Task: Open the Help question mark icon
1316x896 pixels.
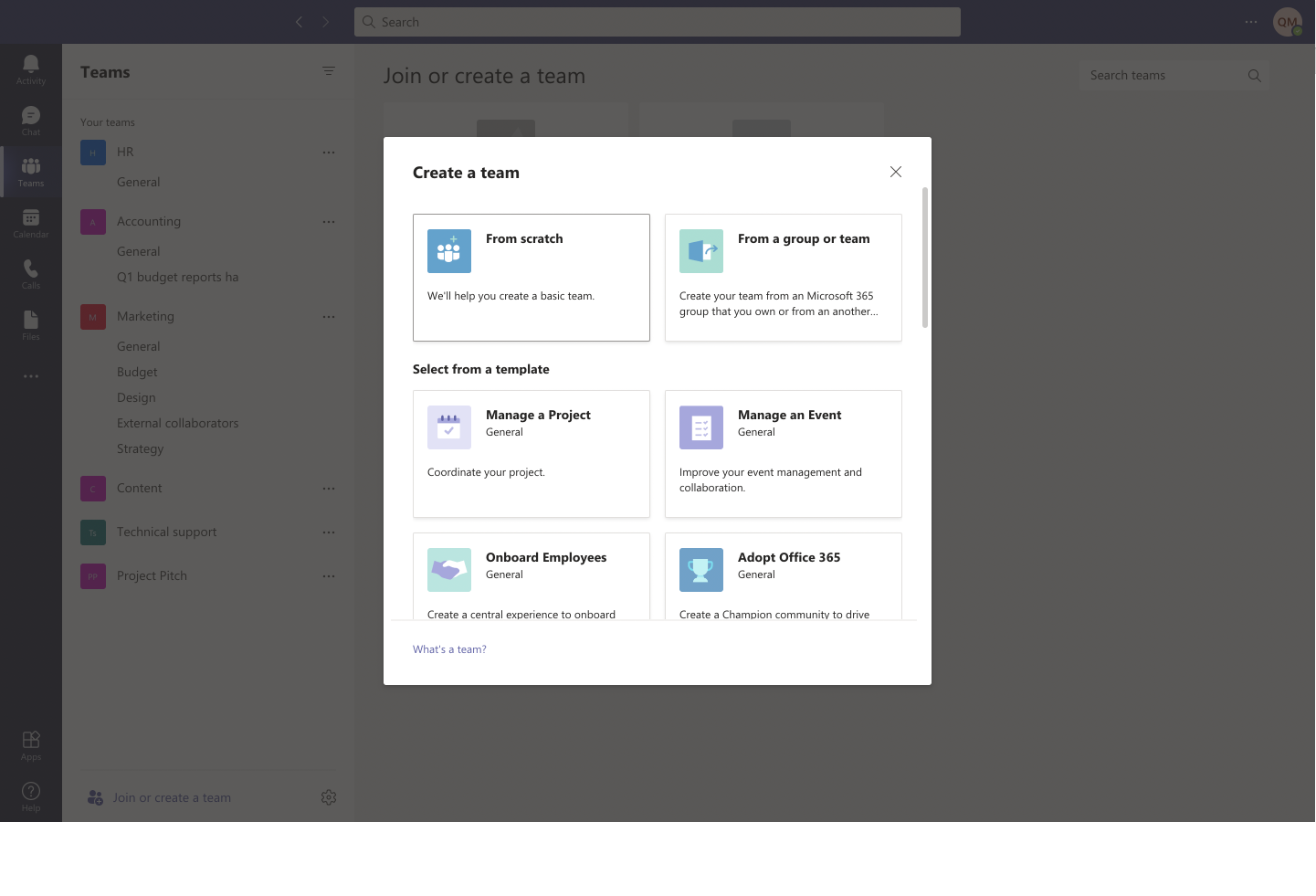Action: tap(31, 796)
